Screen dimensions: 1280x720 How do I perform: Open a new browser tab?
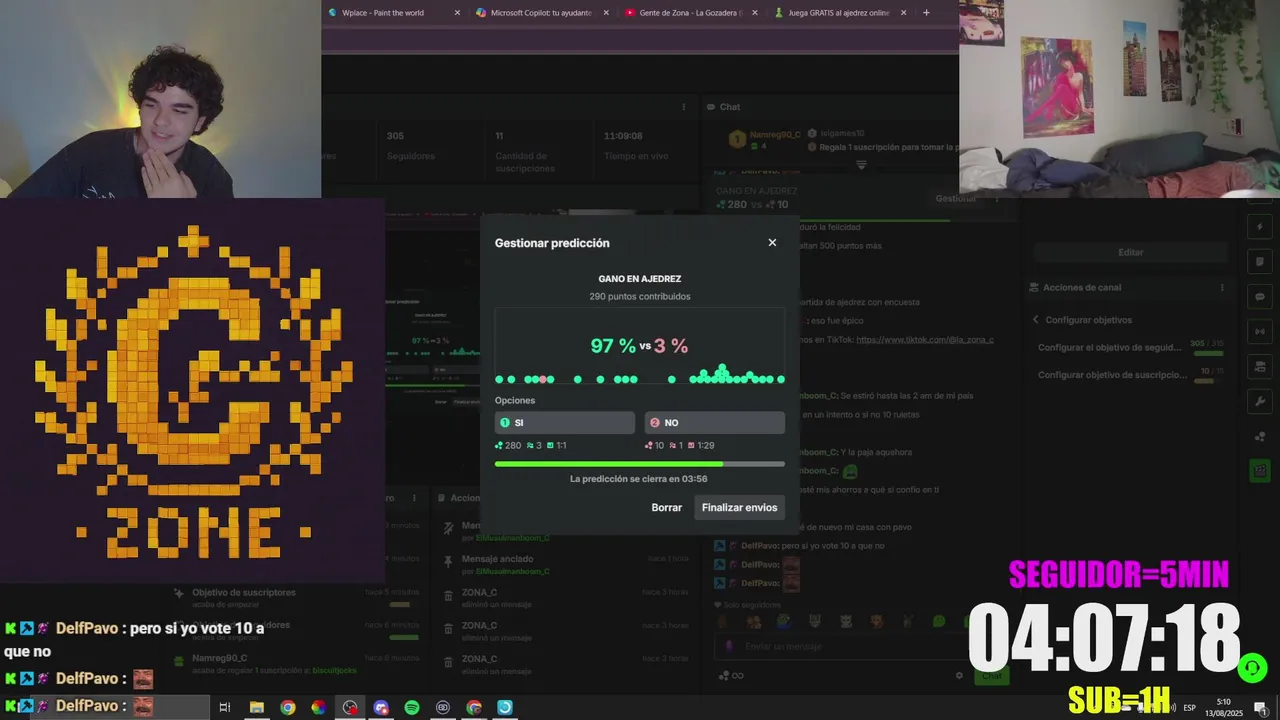pyautogui.click(x=926, y=13)
